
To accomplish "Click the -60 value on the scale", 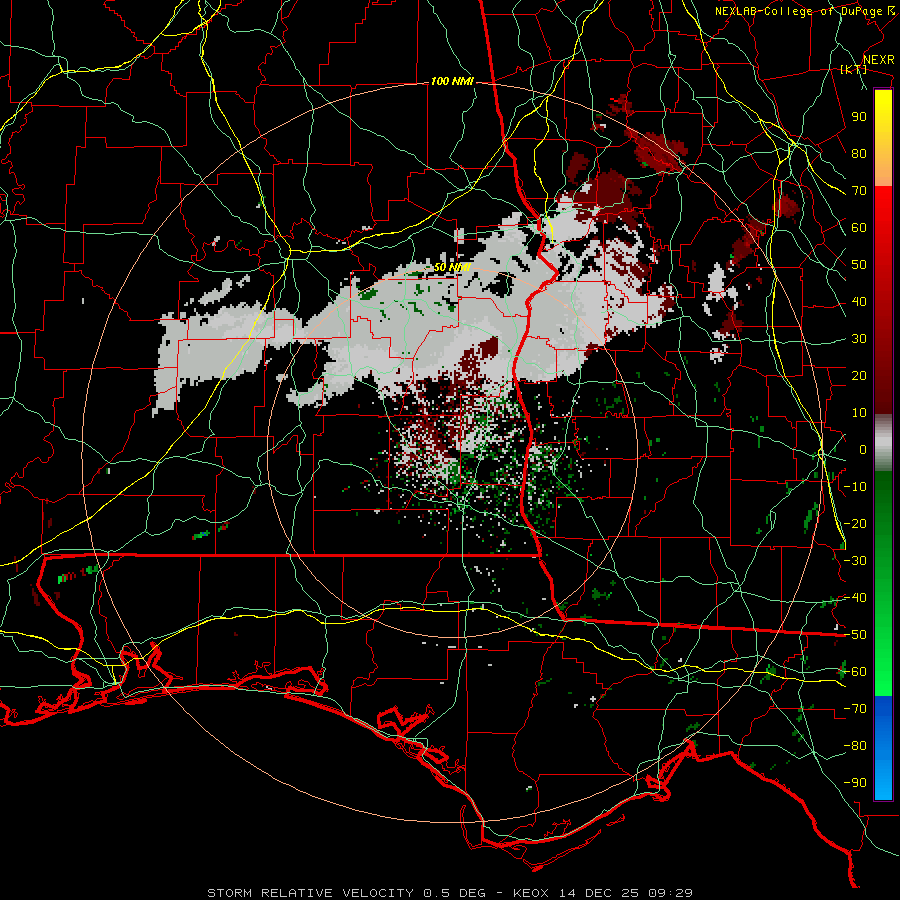I will pos(855,672).
